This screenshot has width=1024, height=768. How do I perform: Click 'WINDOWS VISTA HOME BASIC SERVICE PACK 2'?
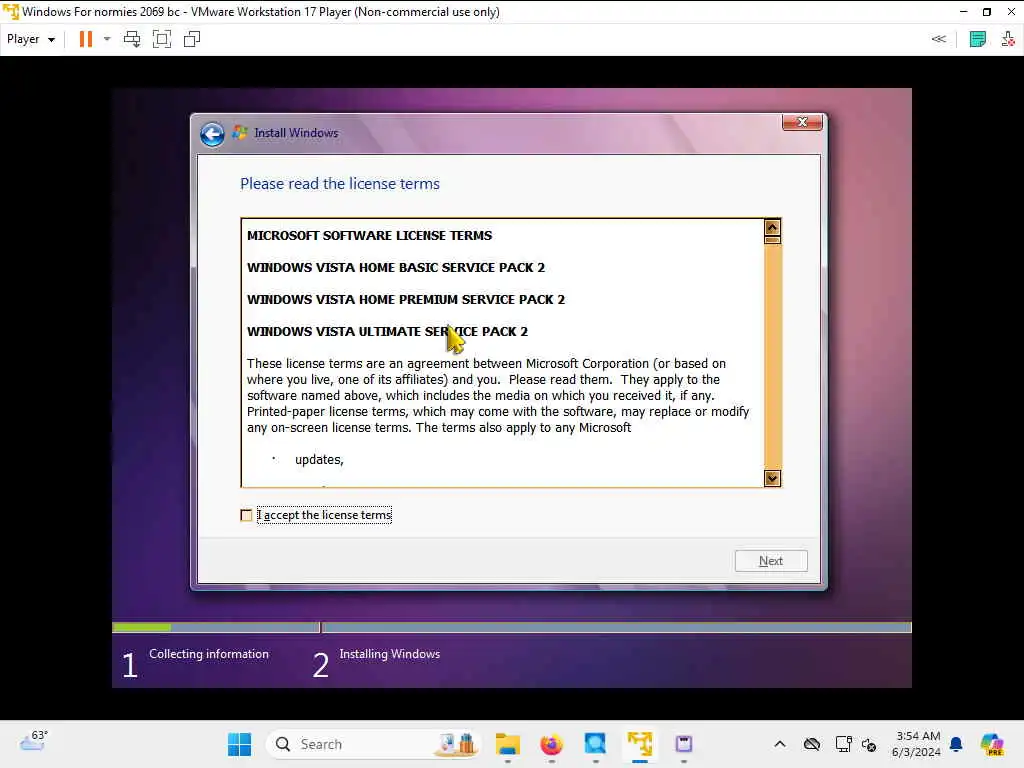(396, 268)
